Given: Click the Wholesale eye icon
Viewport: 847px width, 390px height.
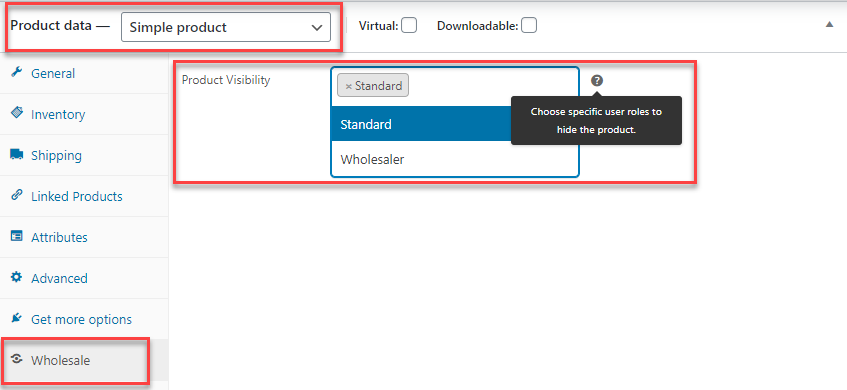Looking at the screenshot, I should [x=17, y=359].
